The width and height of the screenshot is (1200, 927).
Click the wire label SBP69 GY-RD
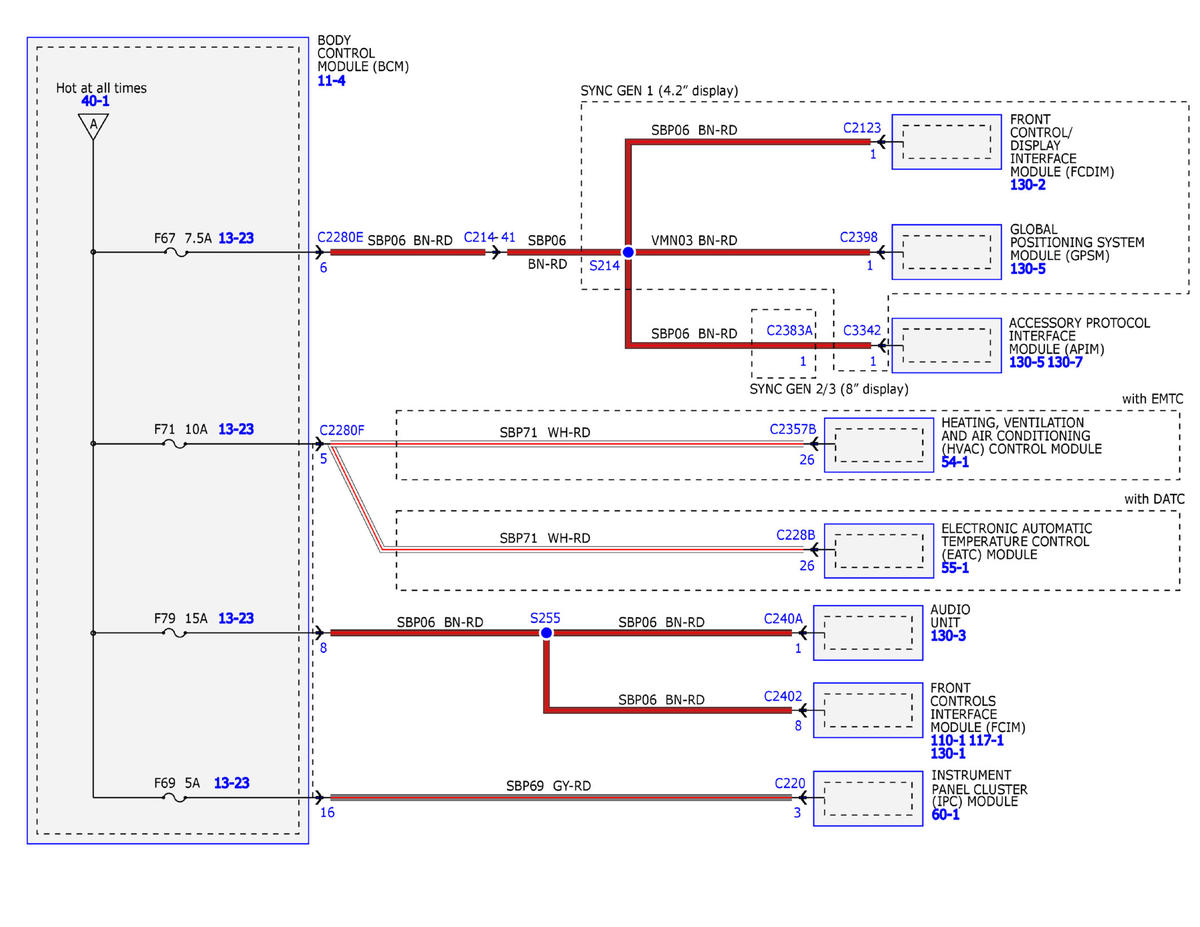[548, 786]
